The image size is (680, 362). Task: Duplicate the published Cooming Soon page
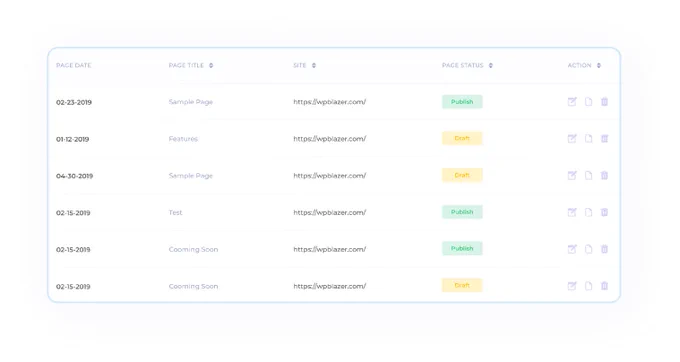588,249
